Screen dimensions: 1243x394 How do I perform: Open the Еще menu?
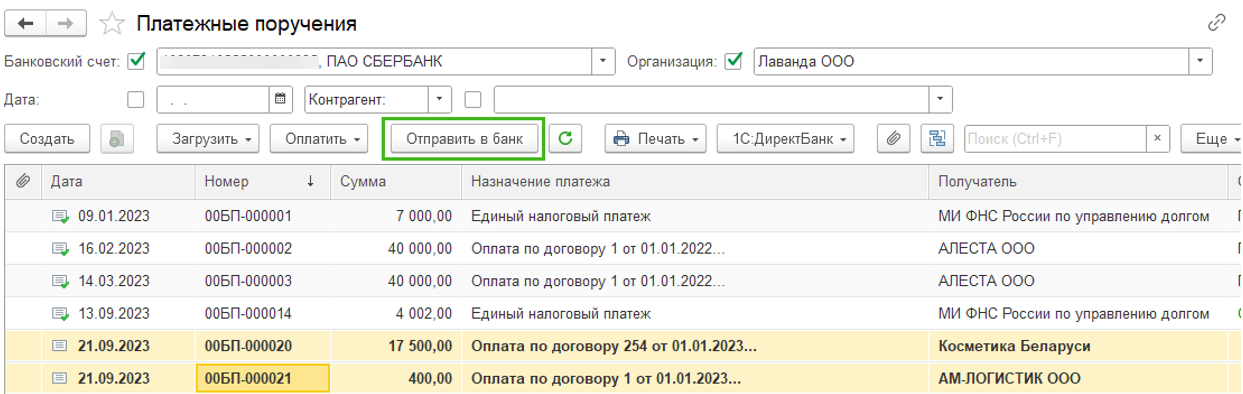[1211, 139]
